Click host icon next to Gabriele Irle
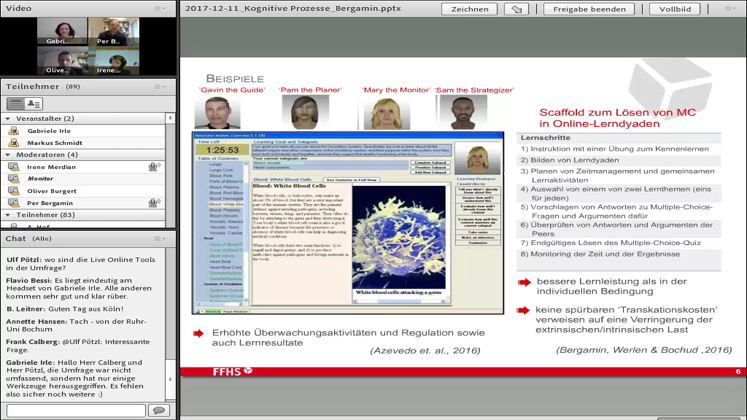The height and width of the screenshot is (420, 747). point(14,131)
